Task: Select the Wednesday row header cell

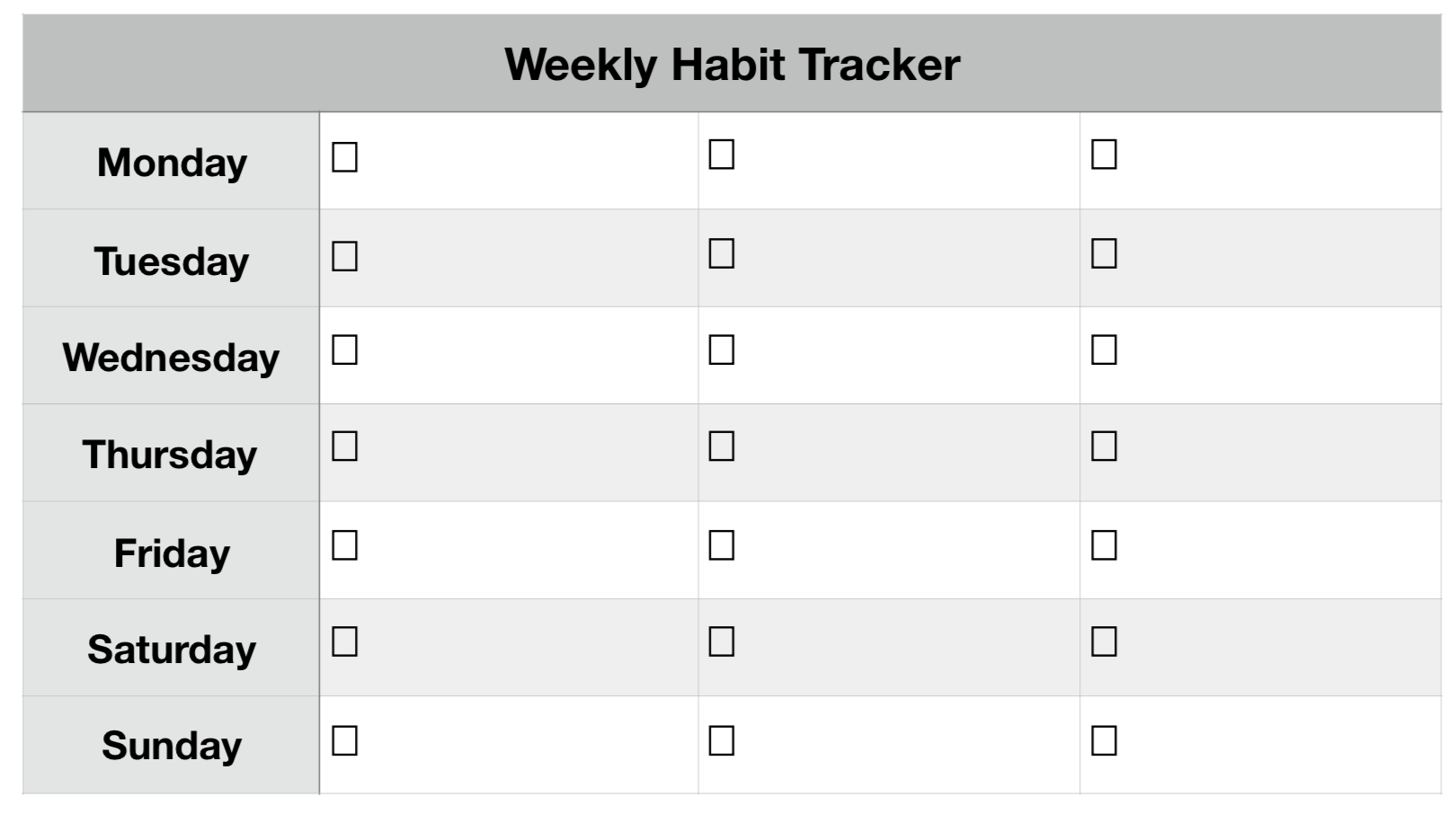Action: coord(171,356)
